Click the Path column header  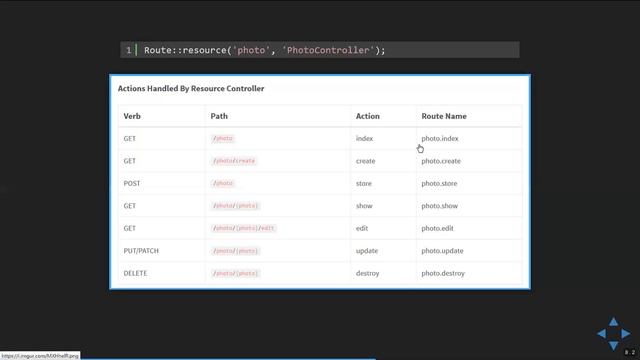219,116
